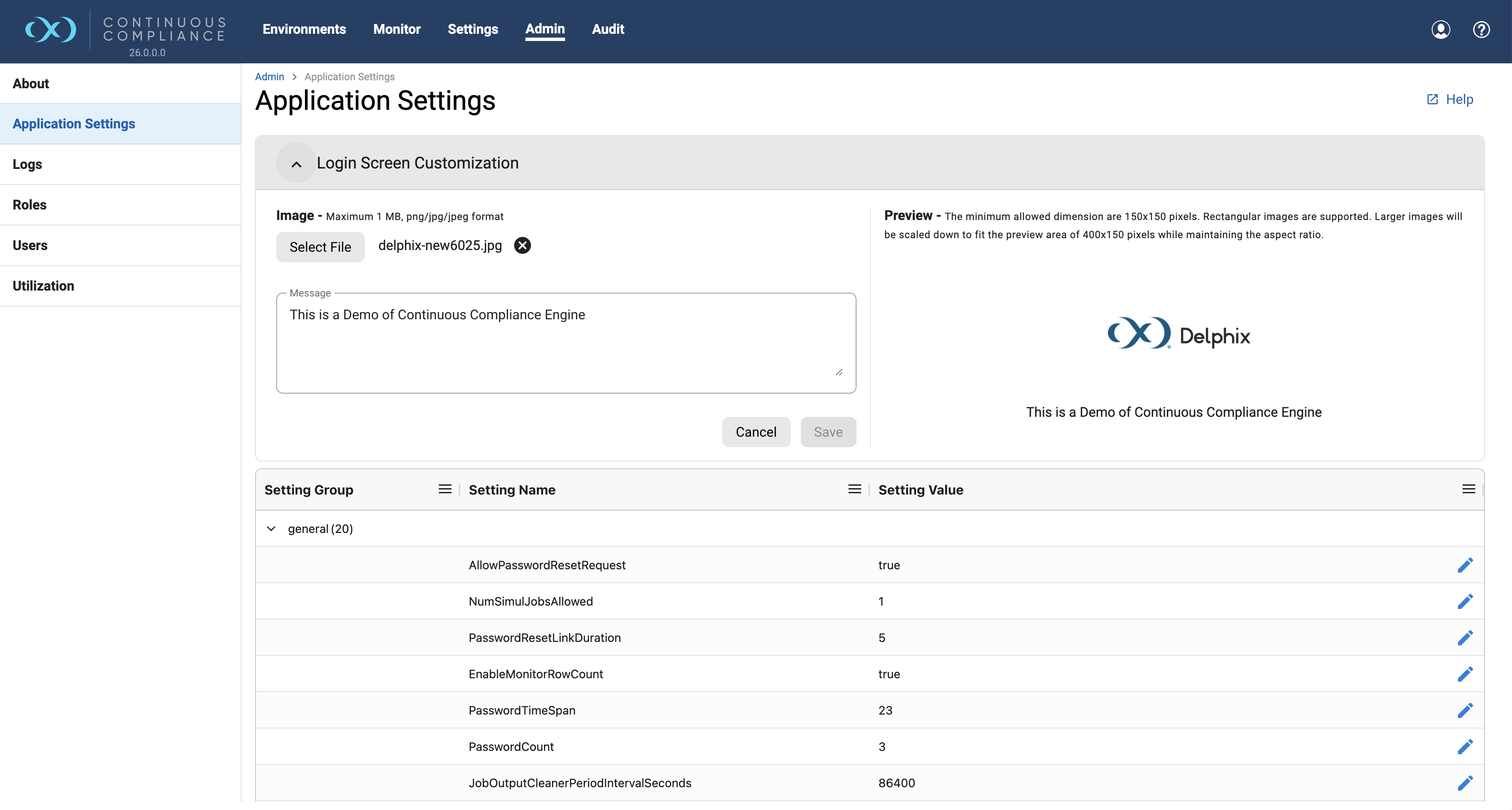
Task: Open the Users sidebar item
Action: coord(120,245)
